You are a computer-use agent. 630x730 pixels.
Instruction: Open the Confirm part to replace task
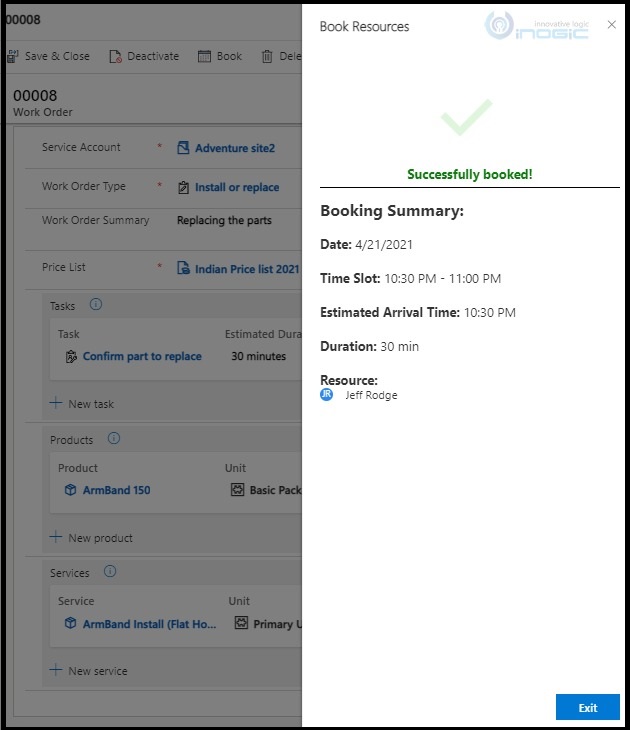click(142, 356)
